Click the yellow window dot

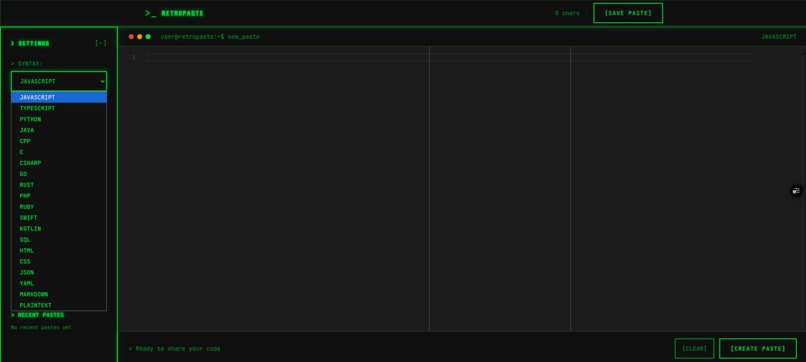[x=139, y=37]
